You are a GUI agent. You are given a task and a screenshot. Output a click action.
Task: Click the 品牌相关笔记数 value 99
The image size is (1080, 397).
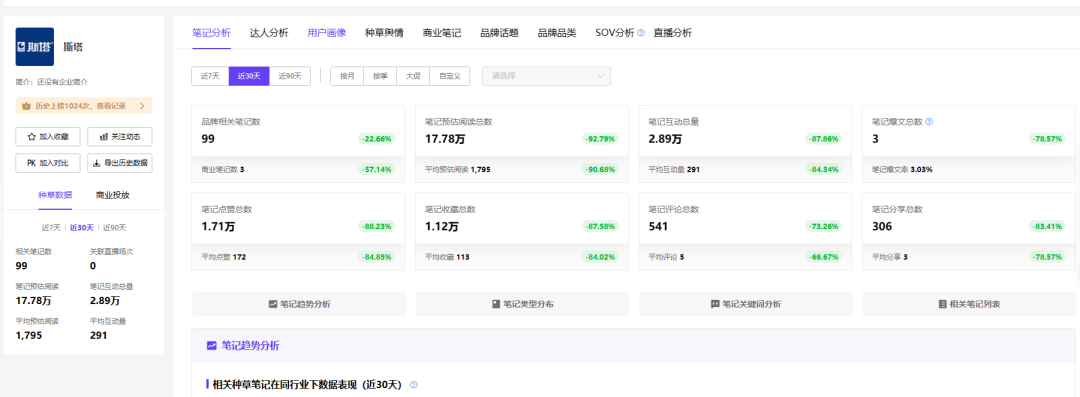coord(208,139)
